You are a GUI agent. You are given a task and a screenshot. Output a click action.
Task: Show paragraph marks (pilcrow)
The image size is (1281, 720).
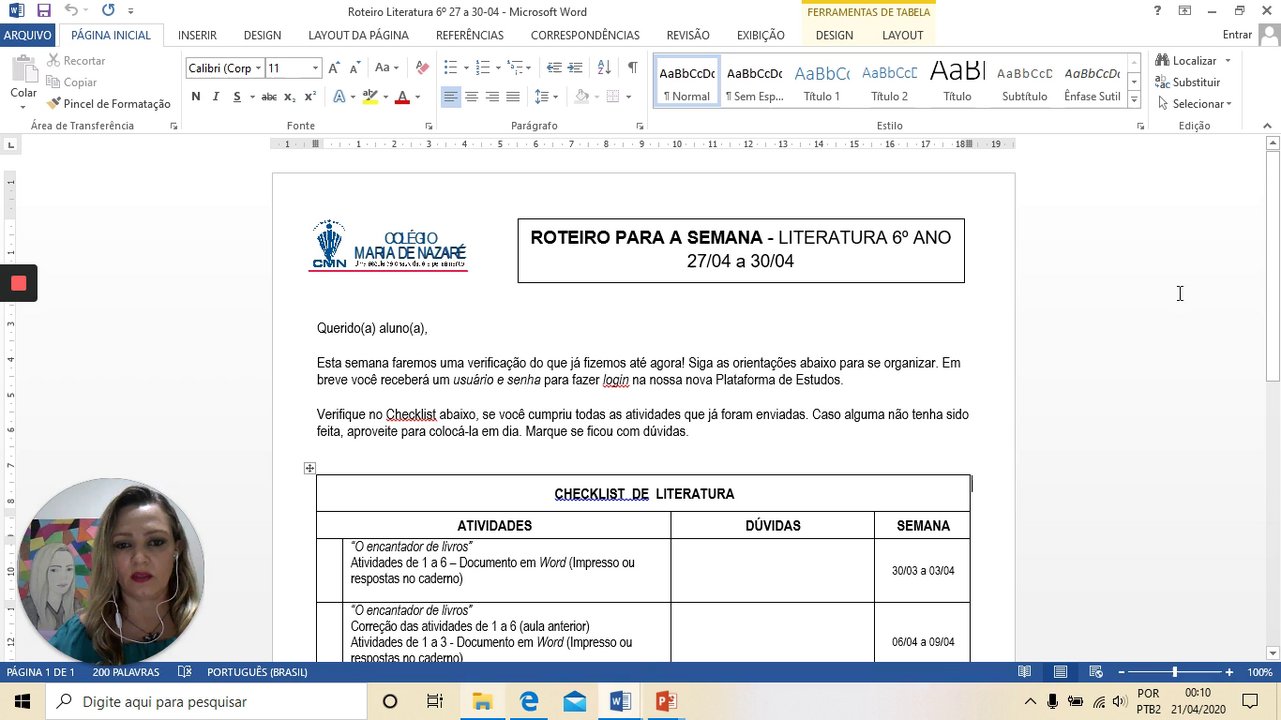[632, 68]
